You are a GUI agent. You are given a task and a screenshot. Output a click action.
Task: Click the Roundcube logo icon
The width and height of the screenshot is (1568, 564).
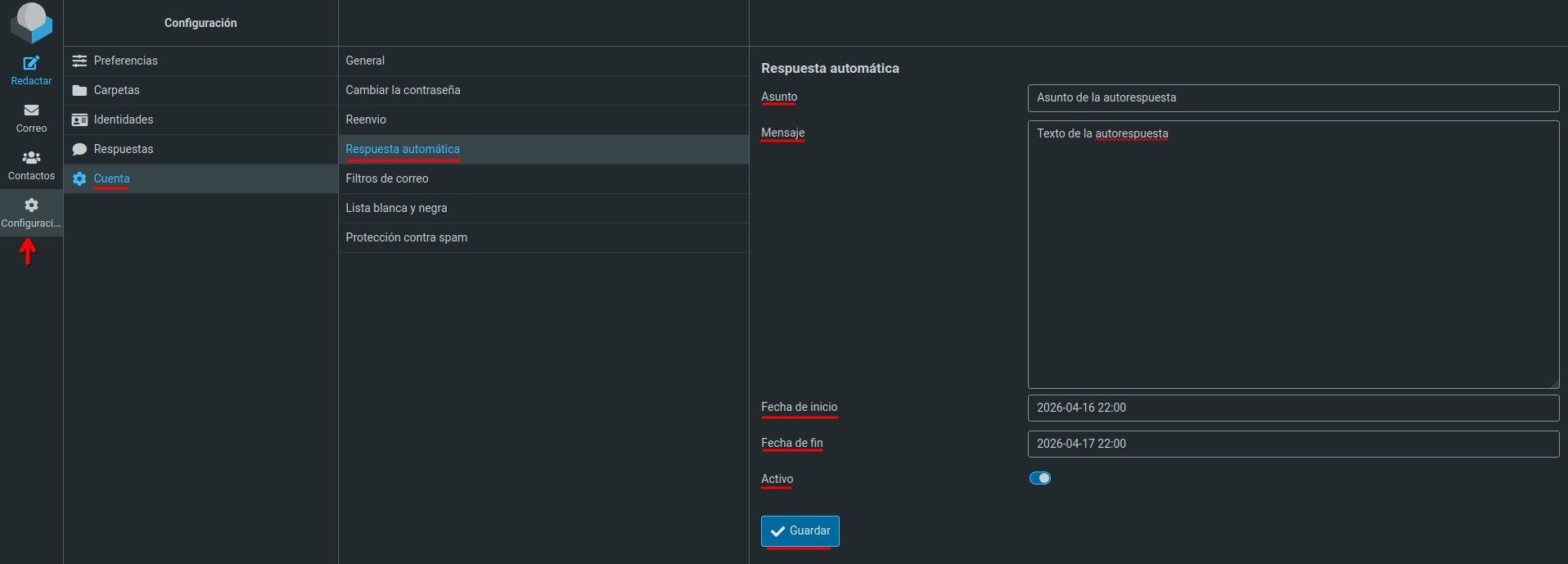(x=31, y=22)
